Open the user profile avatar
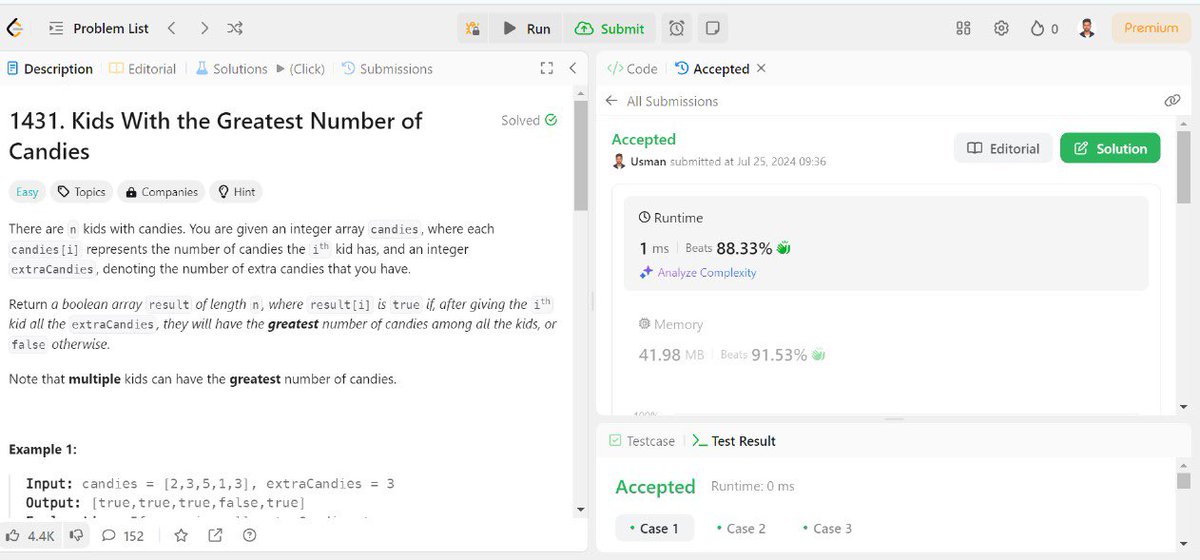 coord(1087,28)
